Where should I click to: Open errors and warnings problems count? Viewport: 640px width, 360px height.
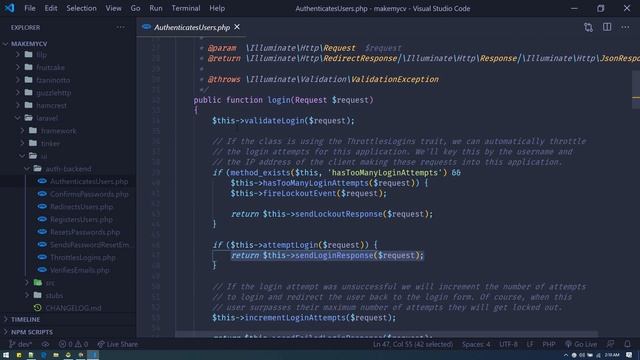pos(73,344)
